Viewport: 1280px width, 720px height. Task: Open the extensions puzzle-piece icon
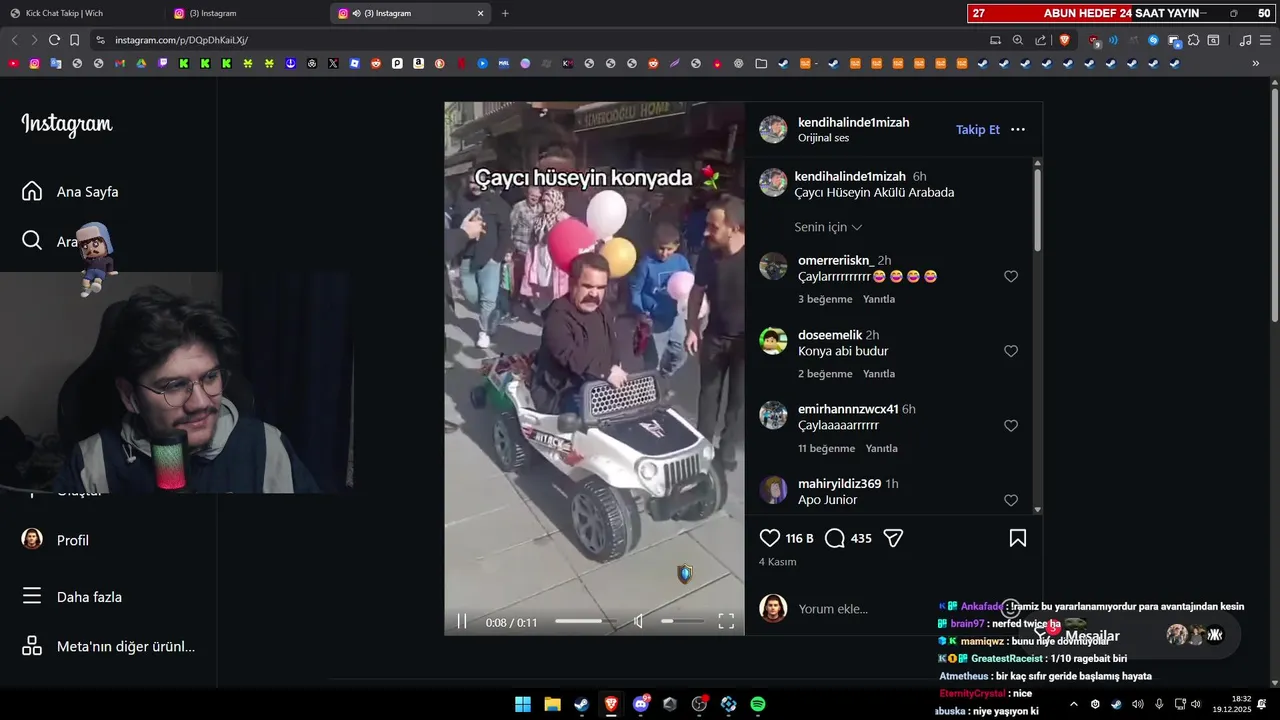coord(1193,40)
